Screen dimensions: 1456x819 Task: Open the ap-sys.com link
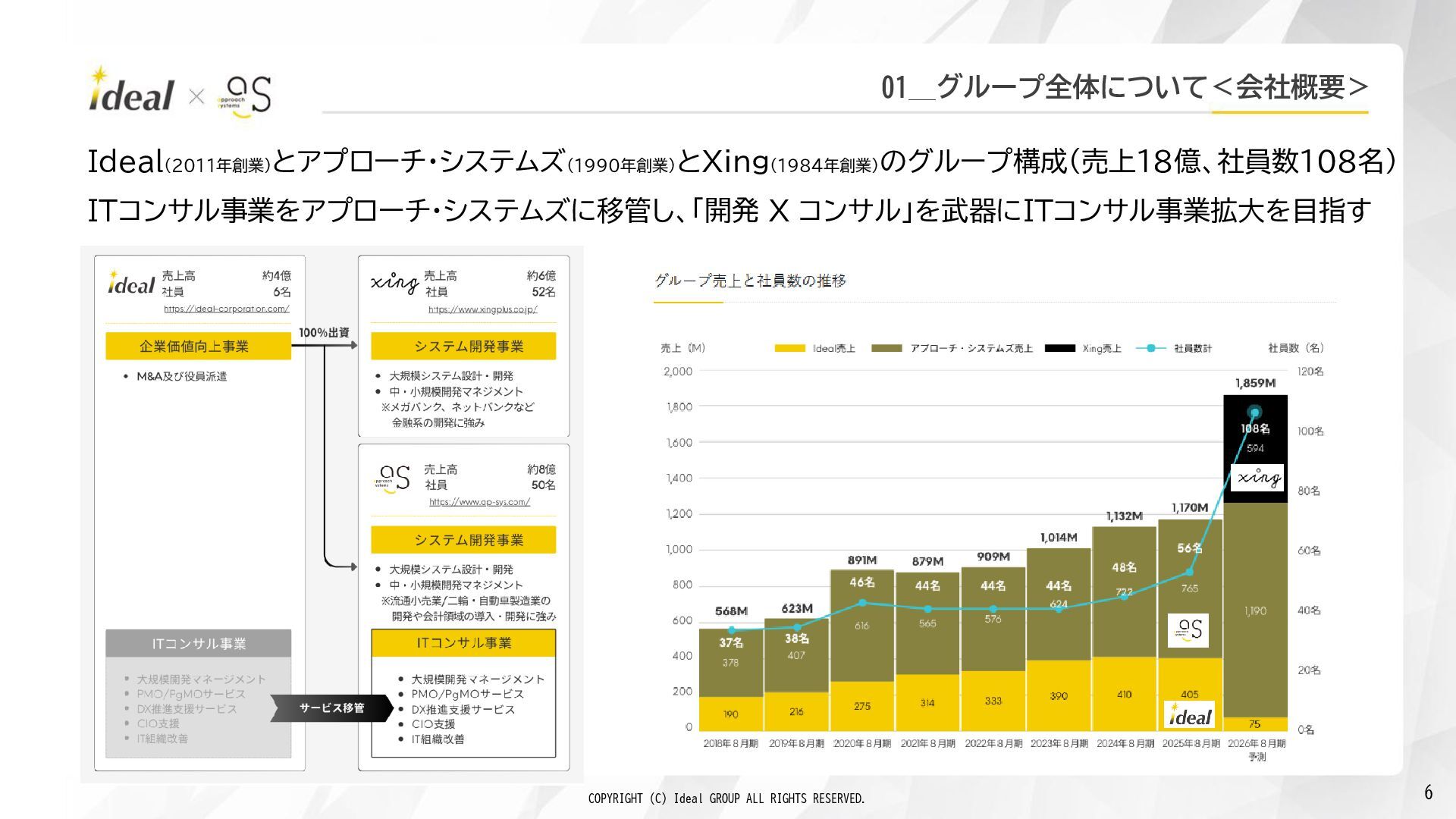point(479,502)
